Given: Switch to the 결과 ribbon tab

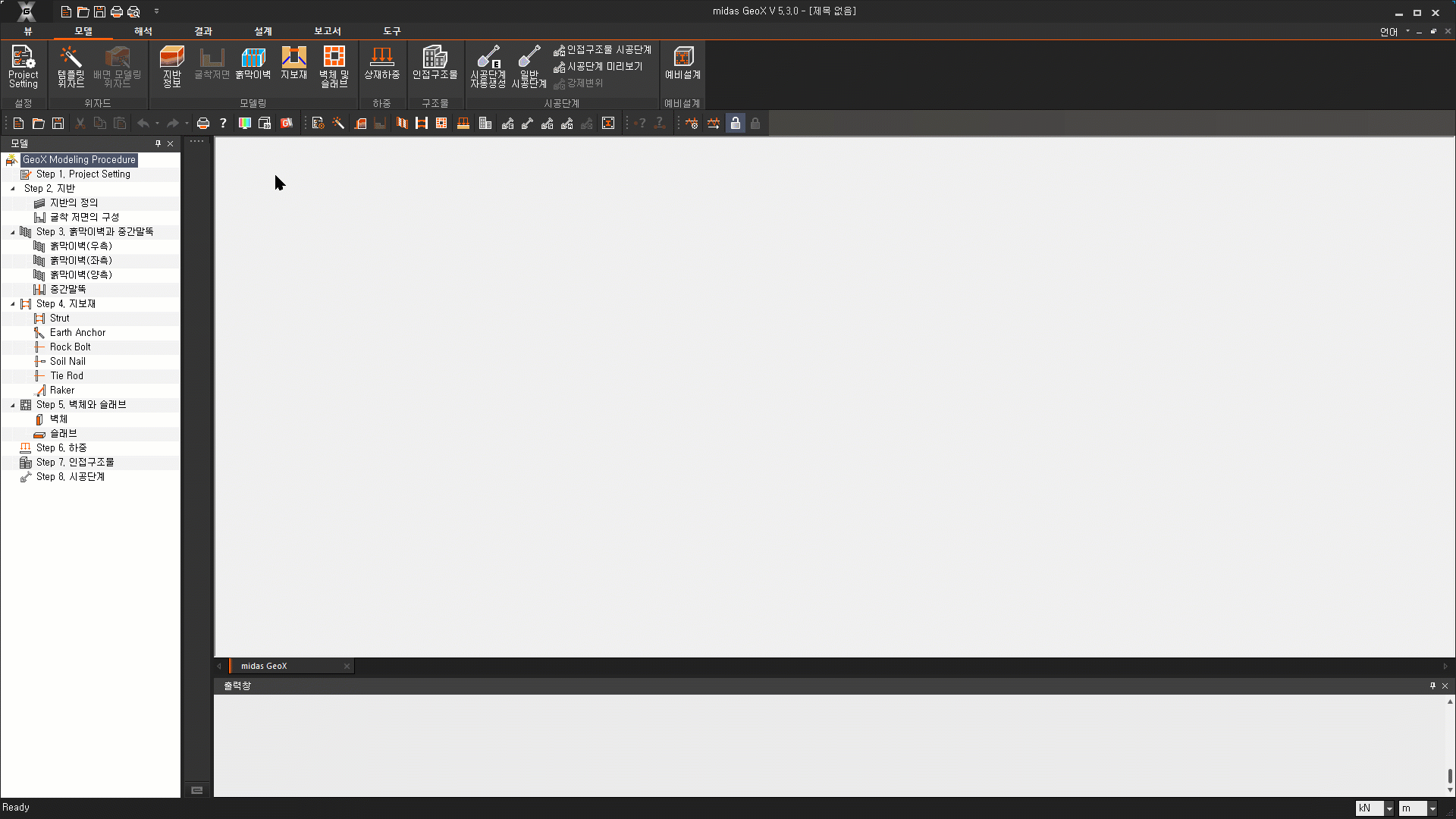Looking at the screenshot, I should (203, 31).
